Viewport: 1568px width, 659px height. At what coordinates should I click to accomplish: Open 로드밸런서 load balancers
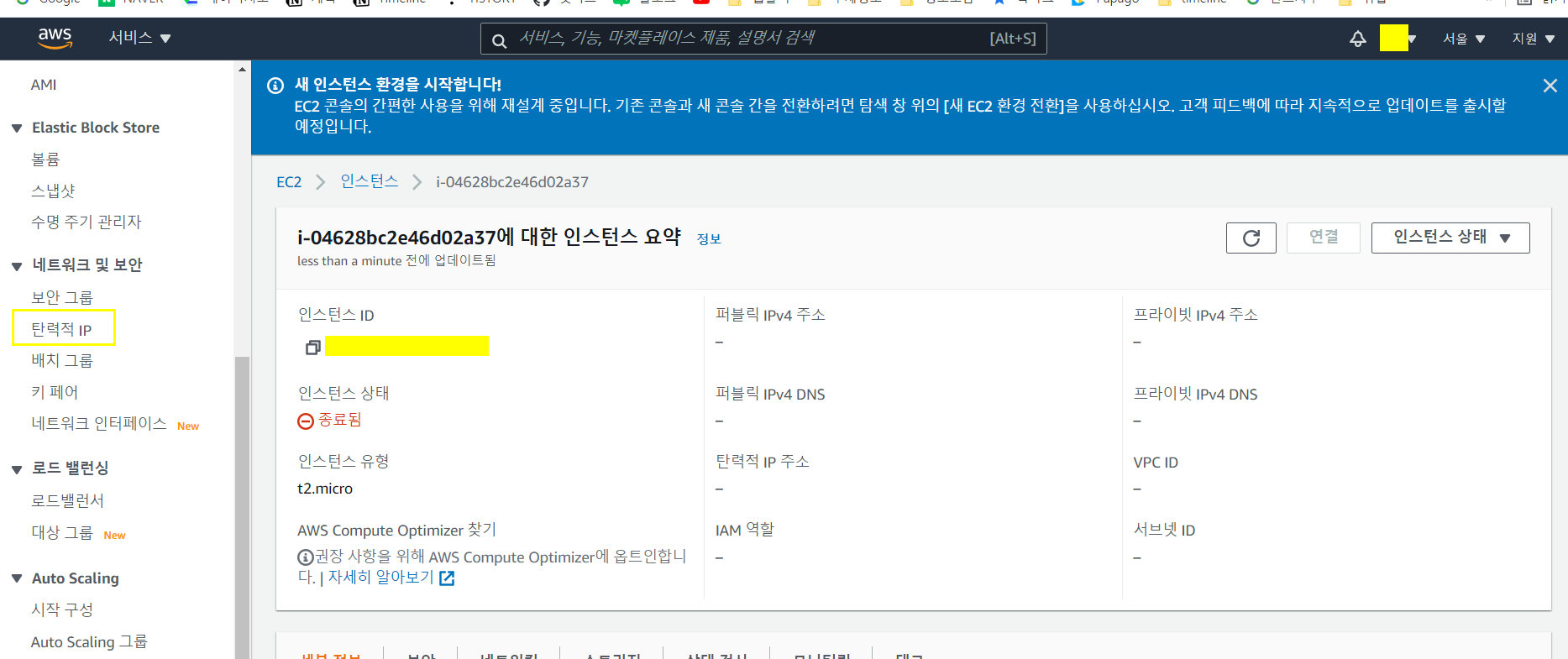click(68, 501)
